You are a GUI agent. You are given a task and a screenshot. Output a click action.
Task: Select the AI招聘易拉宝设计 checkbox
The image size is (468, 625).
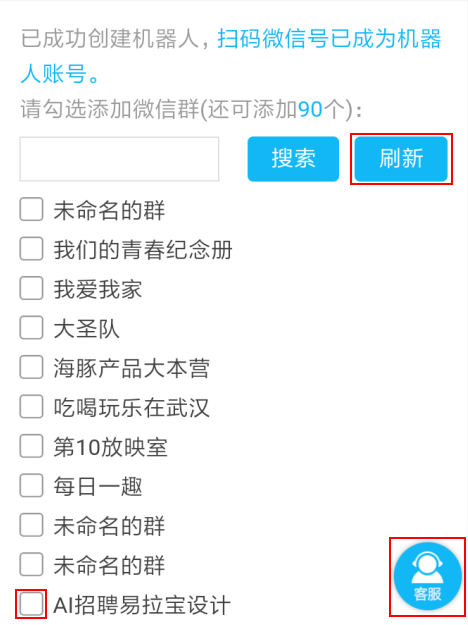click(x=31, y=604)
